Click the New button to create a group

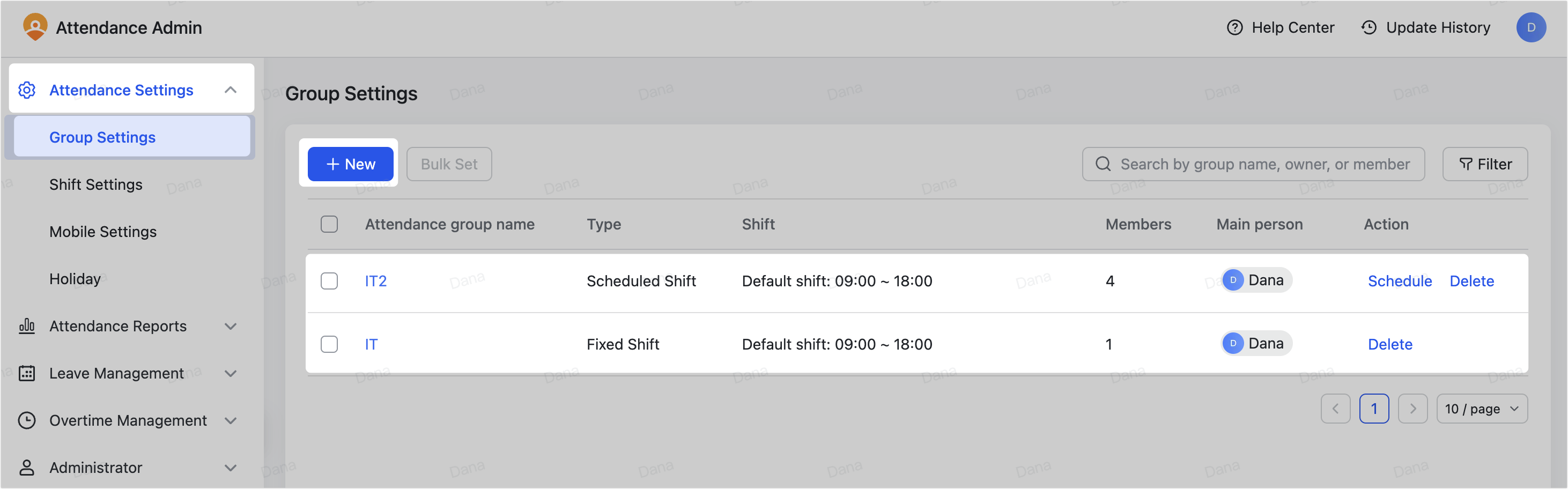click(351, 164)
